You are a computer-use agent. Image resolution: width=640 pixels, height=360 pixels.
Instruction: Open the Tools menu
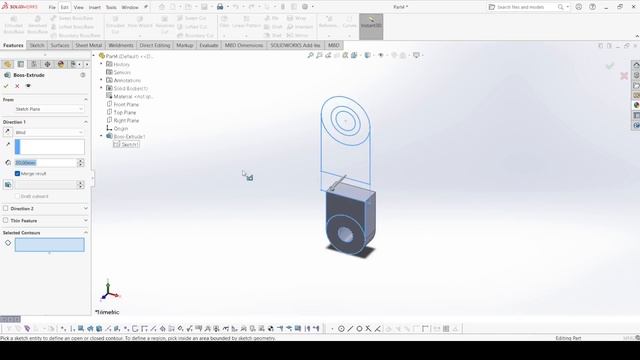[111, 7]
